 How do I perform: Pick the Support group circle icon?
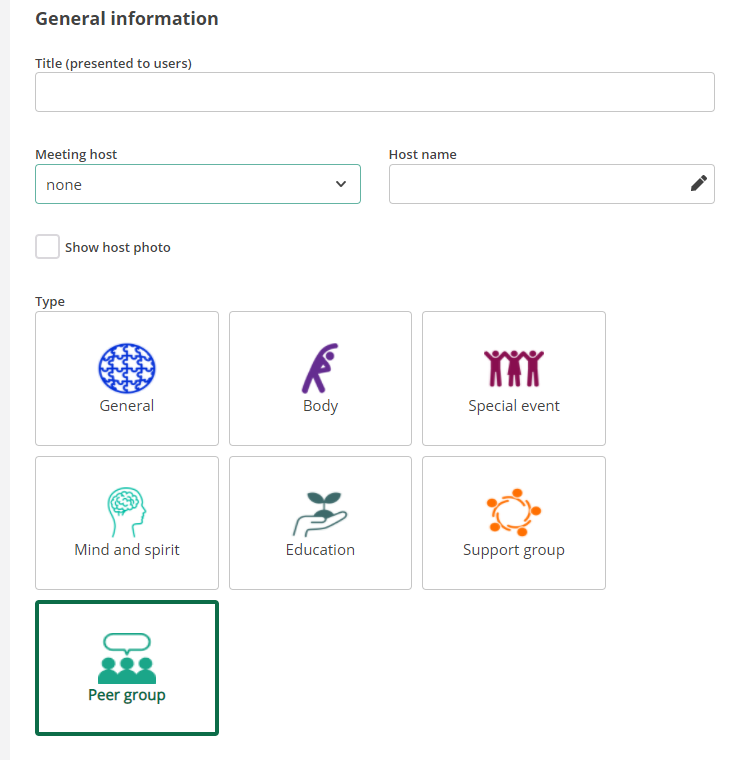click(x=514, y=512)
